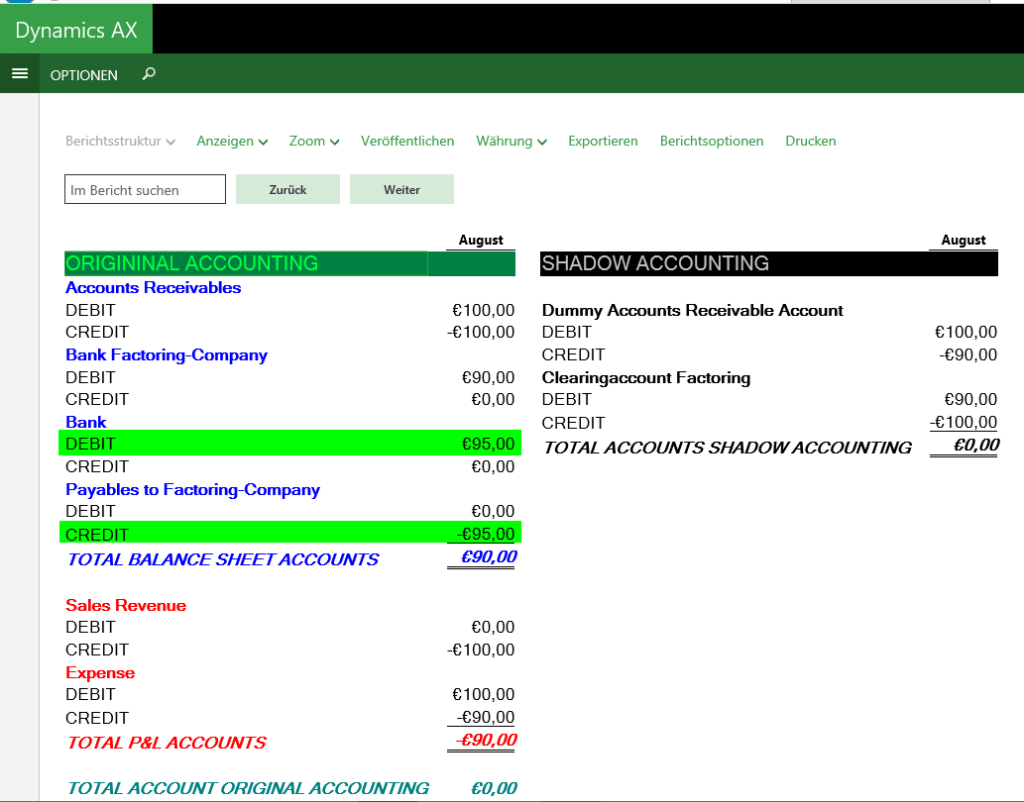Click the Veröffentlichen link
The image size is (1024, 802).
(x=407, y=141)
